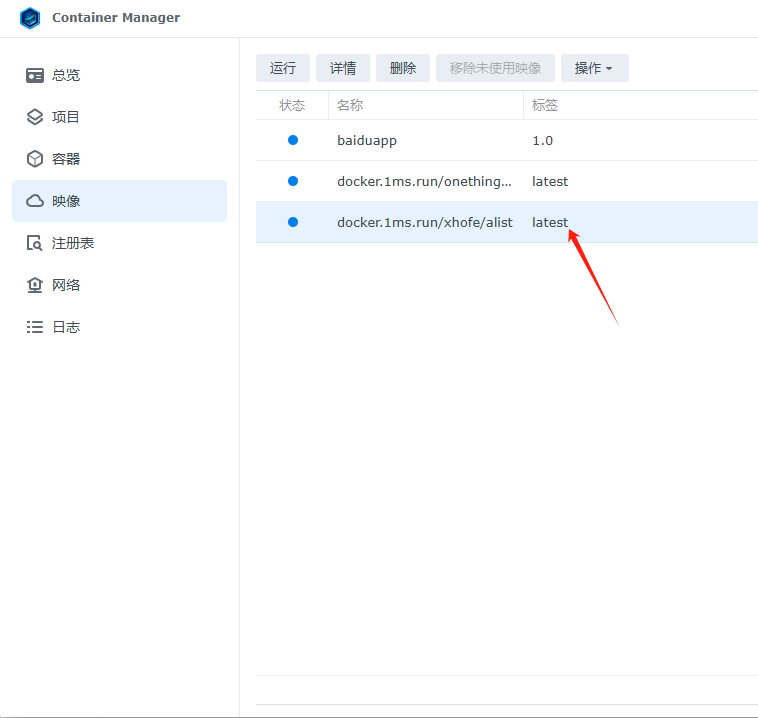
Task: Select the 映像 image menu label
Action: click(66, 201)
